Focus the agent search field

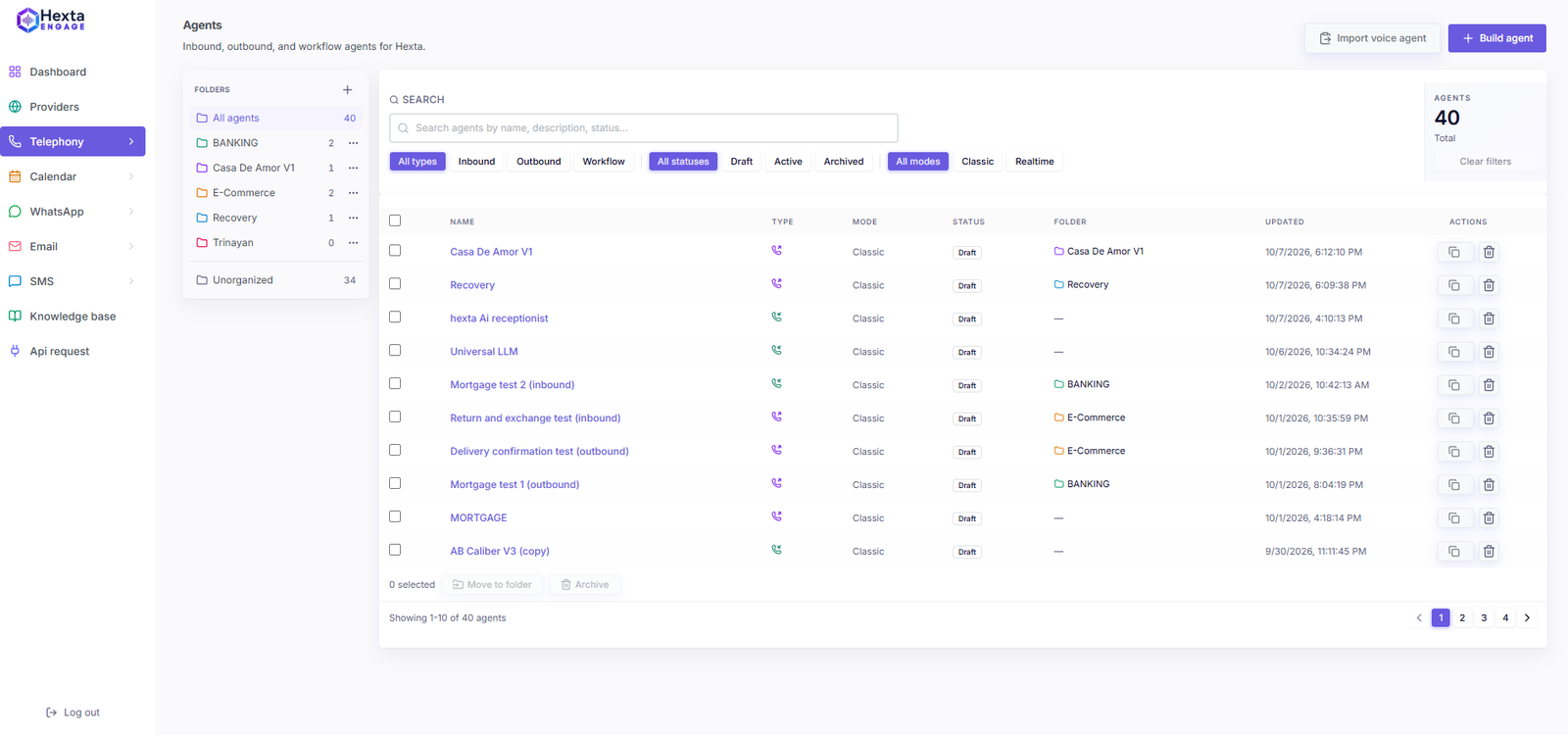644,128
